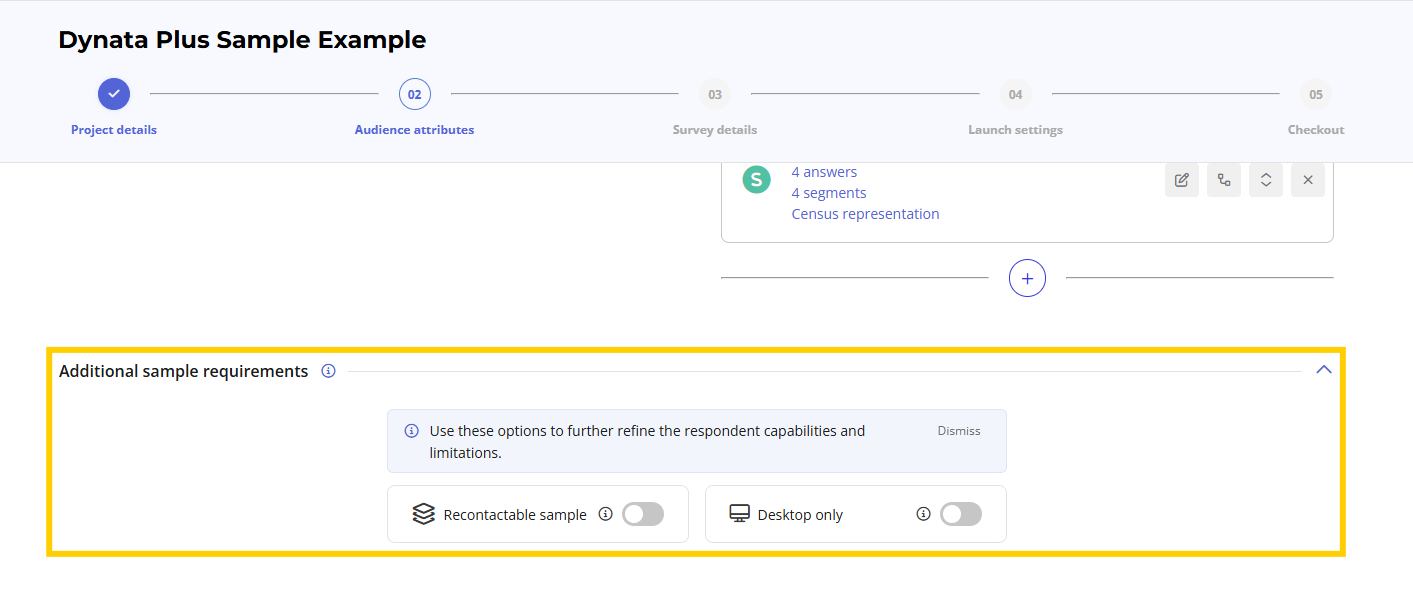
Task: Click info icon inside the blue banner
Action: click(x=411, y=431)
